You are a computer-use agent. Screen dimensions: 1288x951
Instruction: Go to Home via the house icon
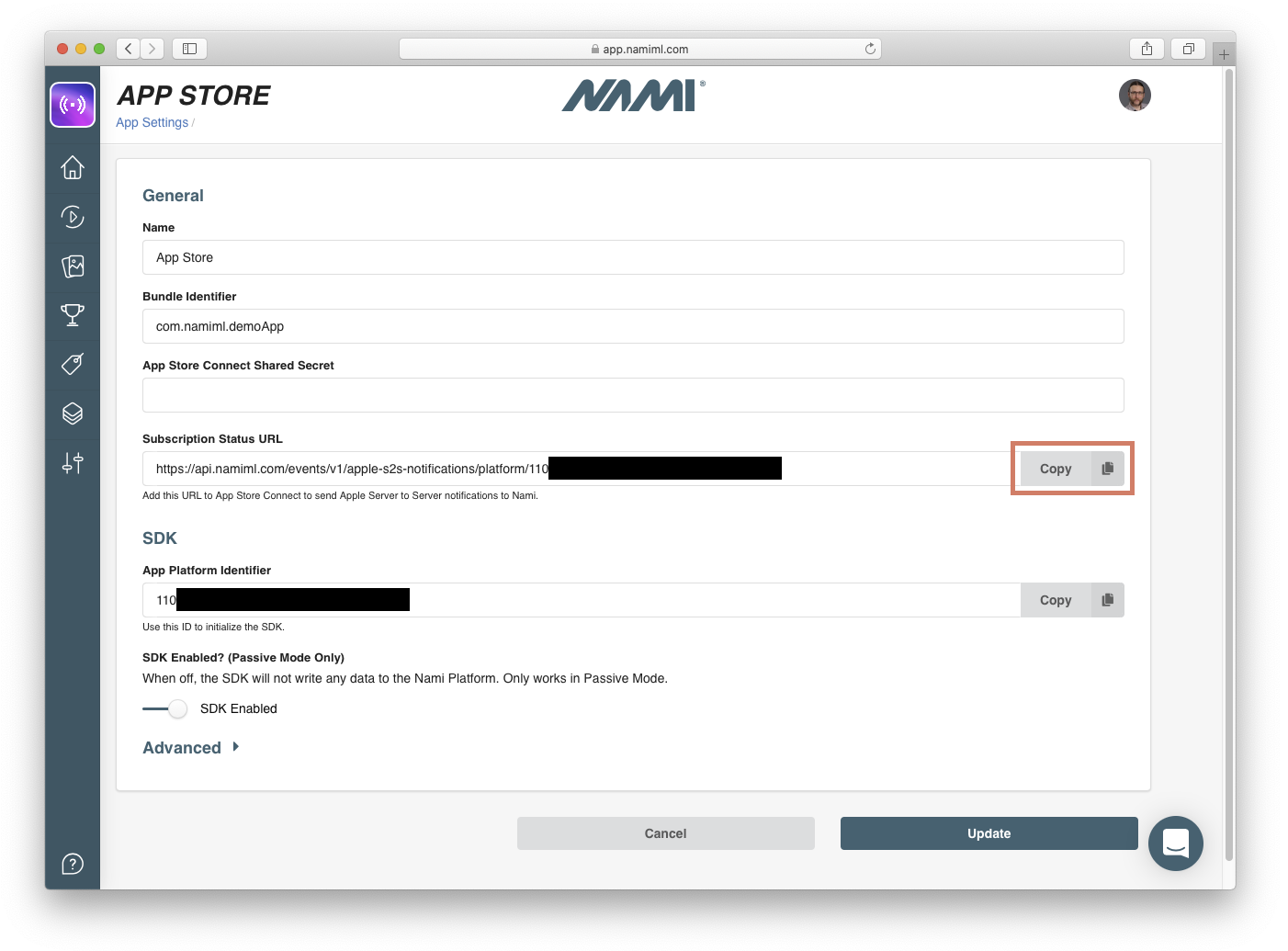click(73, 168)
